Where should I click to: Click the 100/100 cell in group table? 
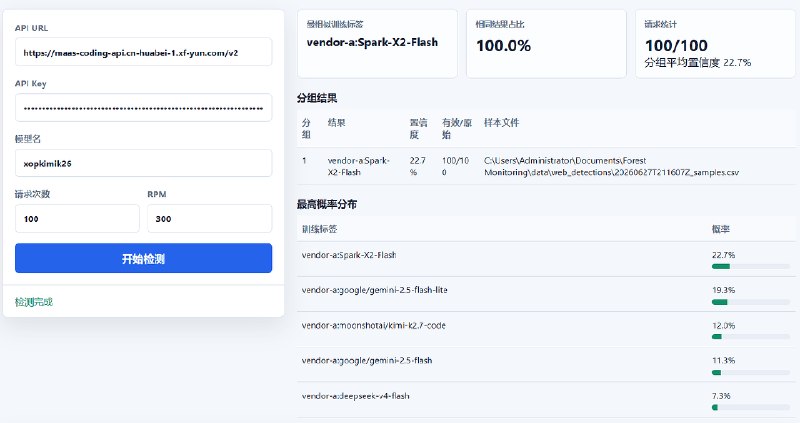455,166
